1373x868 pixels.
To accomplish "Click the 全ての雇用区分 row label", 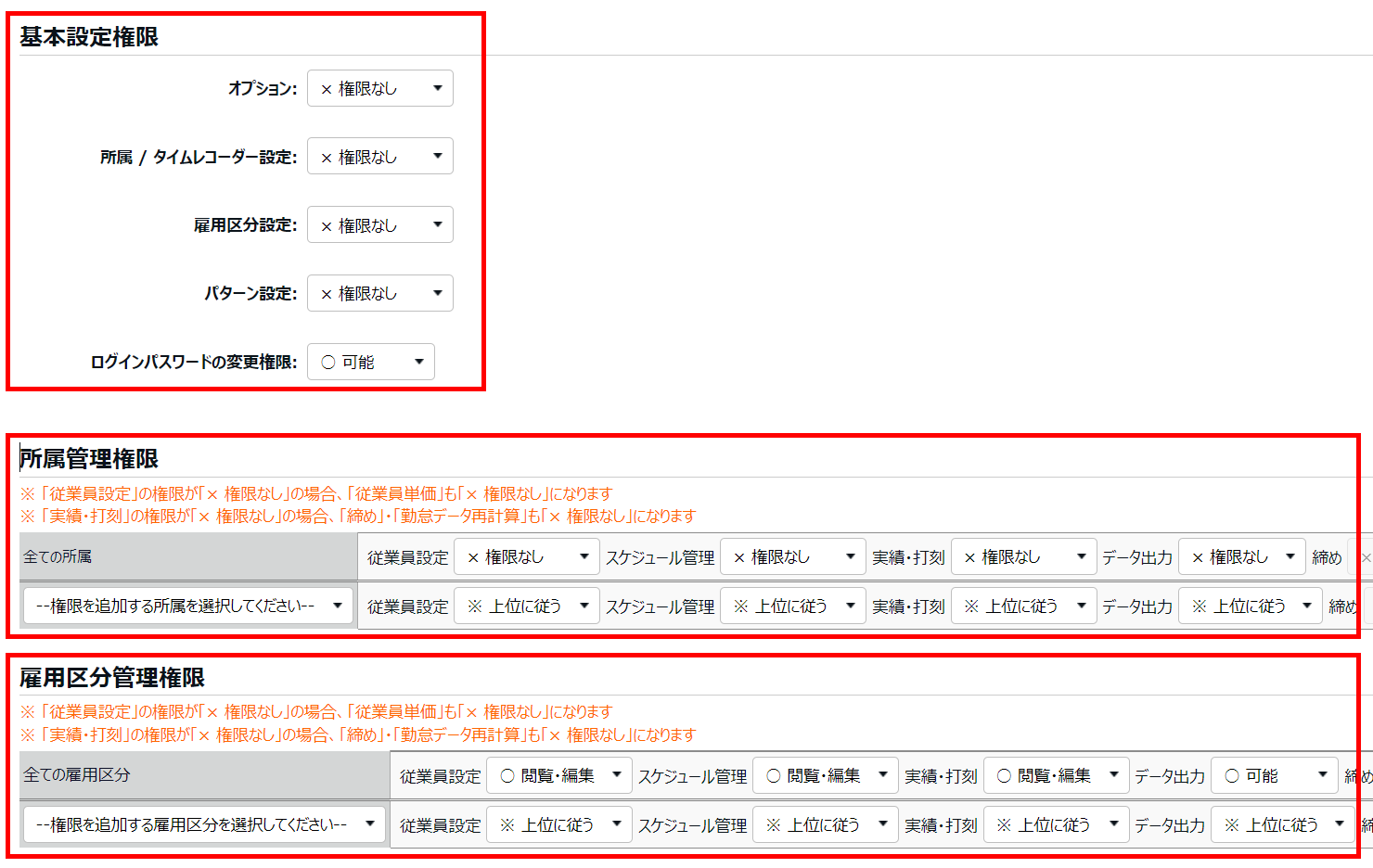I will 77,775.
